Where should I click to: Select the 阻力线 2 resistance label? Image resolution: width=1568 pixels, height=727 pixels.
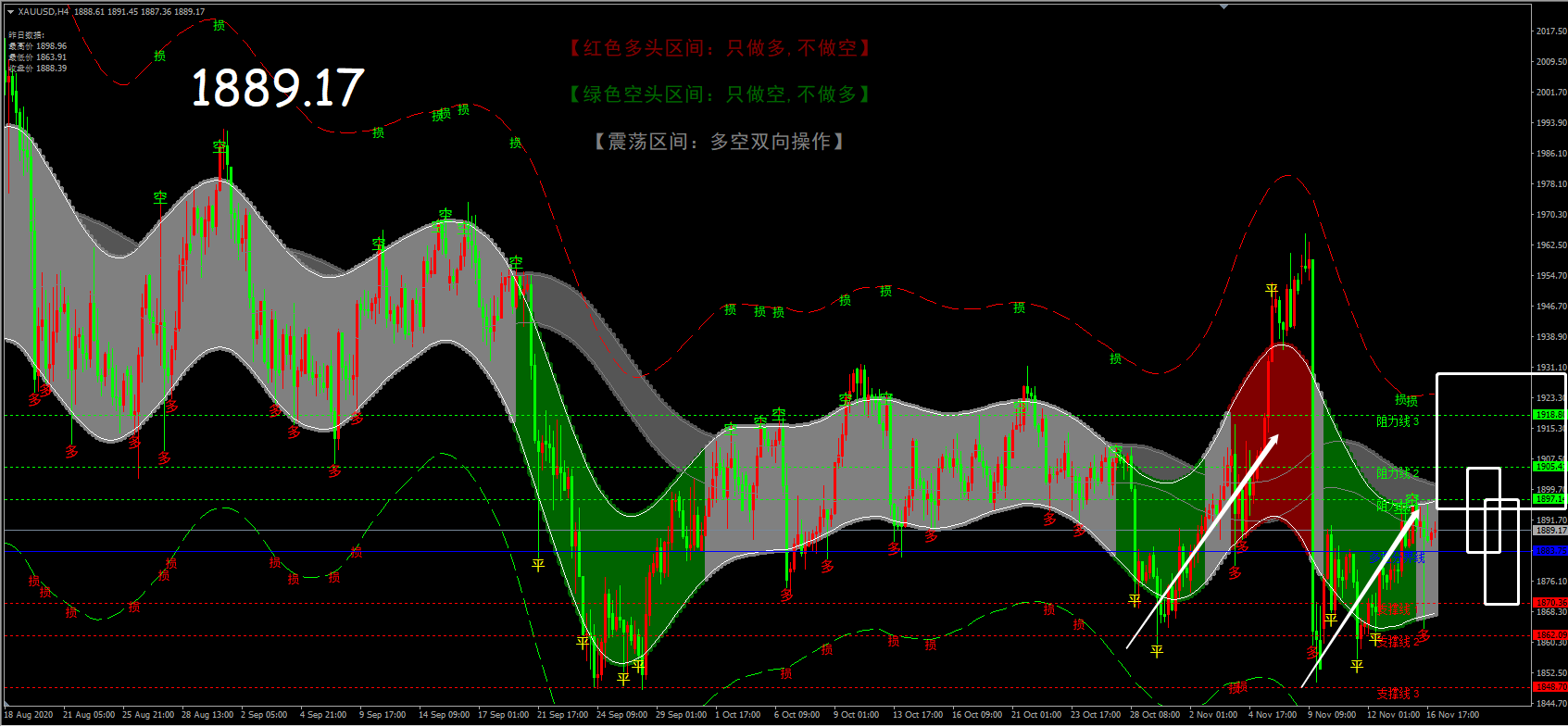[1398, 473]
